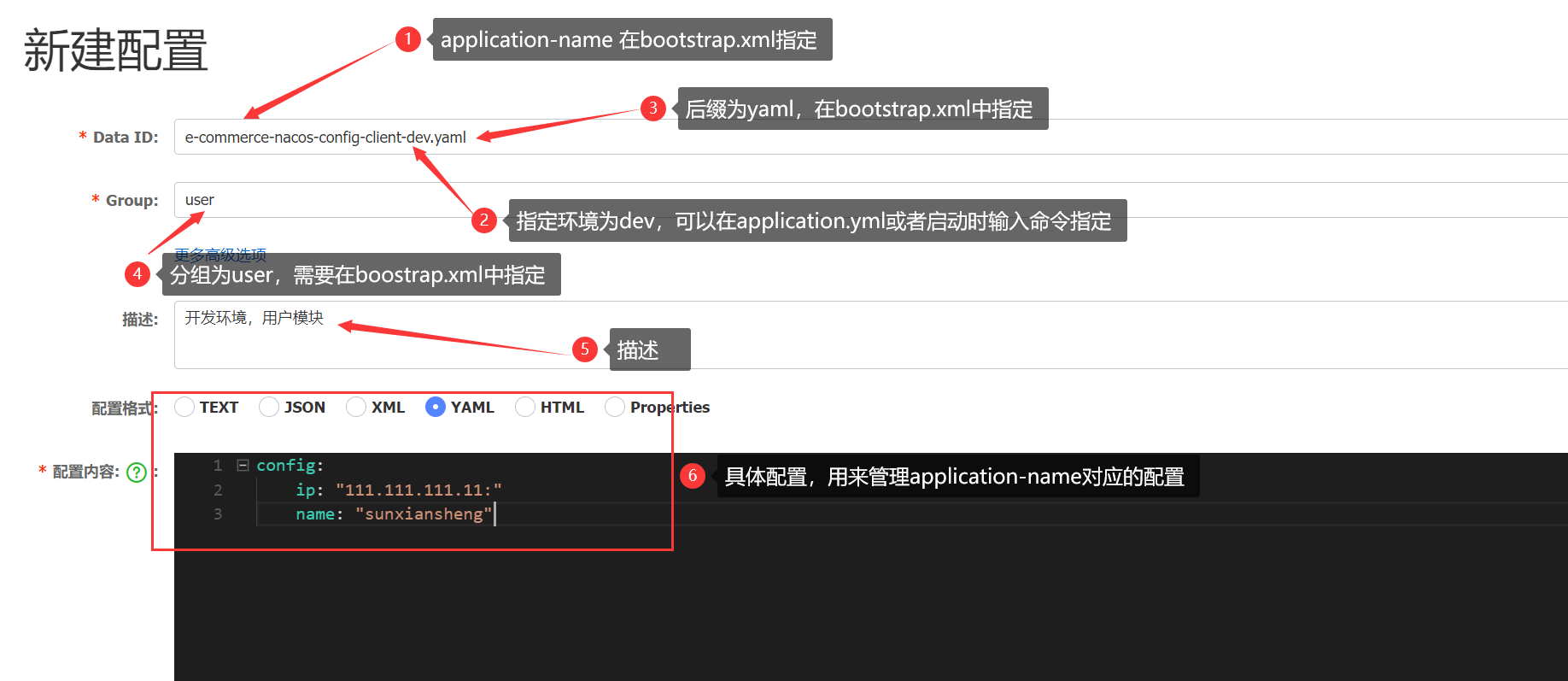1568x681 pixels.
Task: Click the Data ID input field
Action: tap(871, 137)
